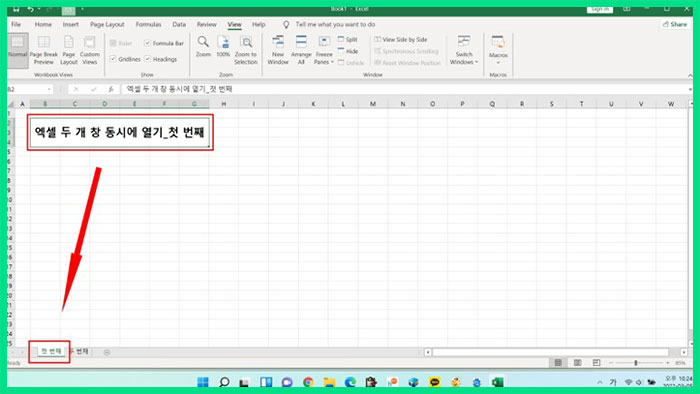Image resolution: width=700 pixels, height=394 pixels.
Task: Switch to Normal workbook view in ribbon
Action: coord(17,50)
